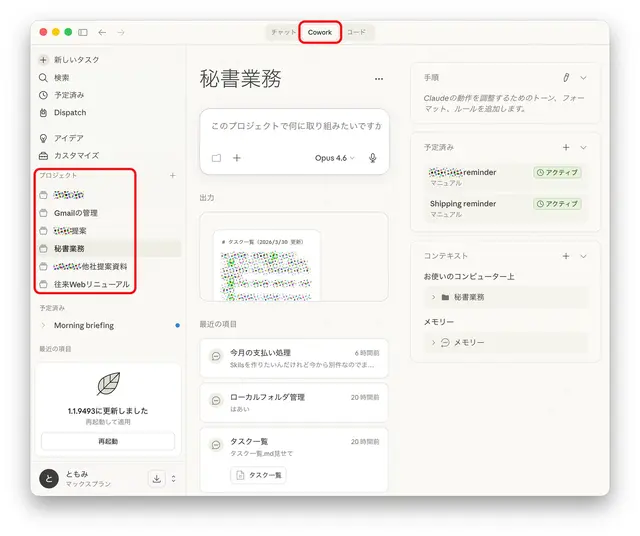Add a new project with the plus icon
Viewport: 640px width, 536px height.
(x=173, y=175)
